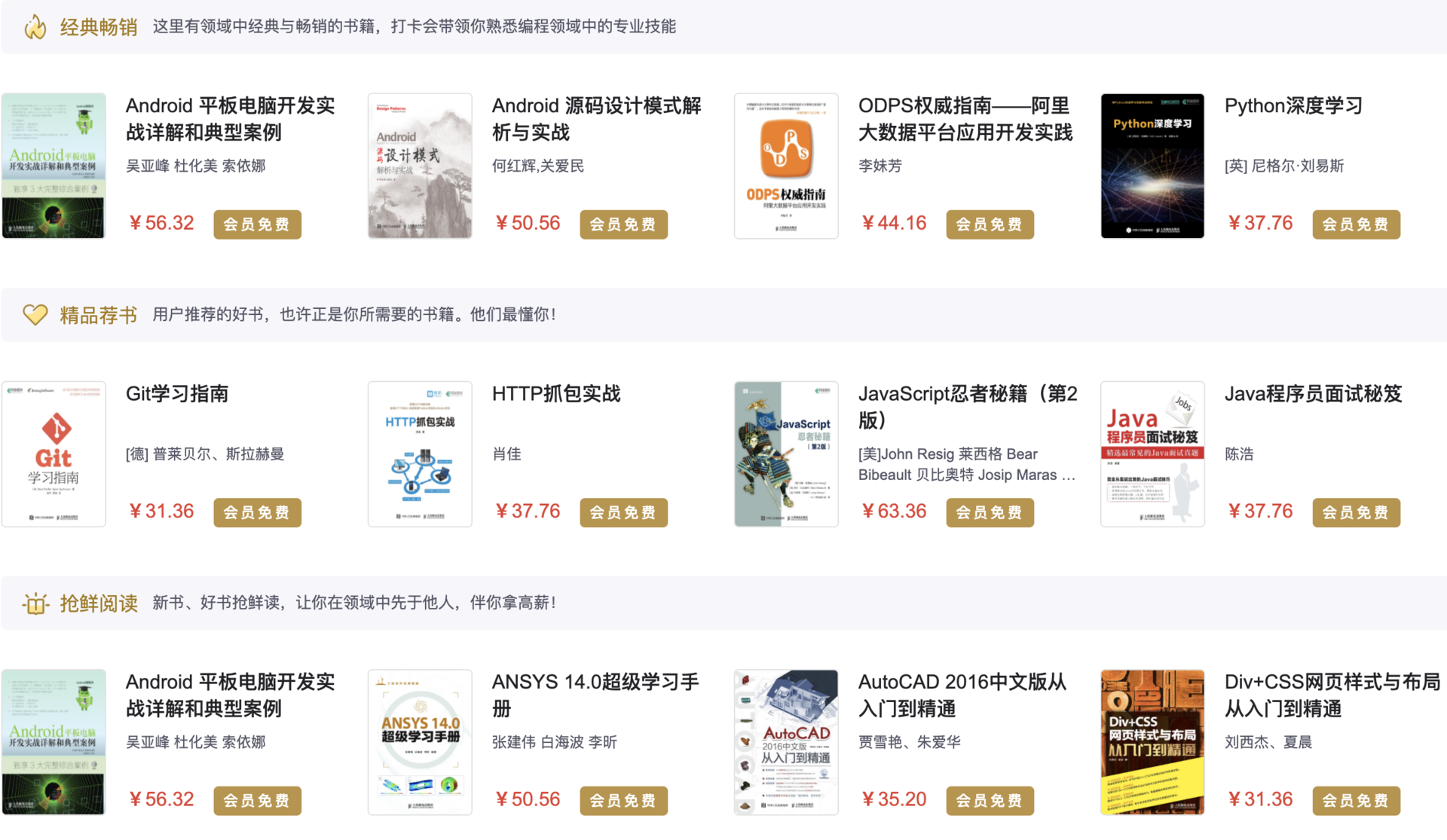
Task: Click the heart icon beside 精品荐书
Action: click(x=35, y=314)
